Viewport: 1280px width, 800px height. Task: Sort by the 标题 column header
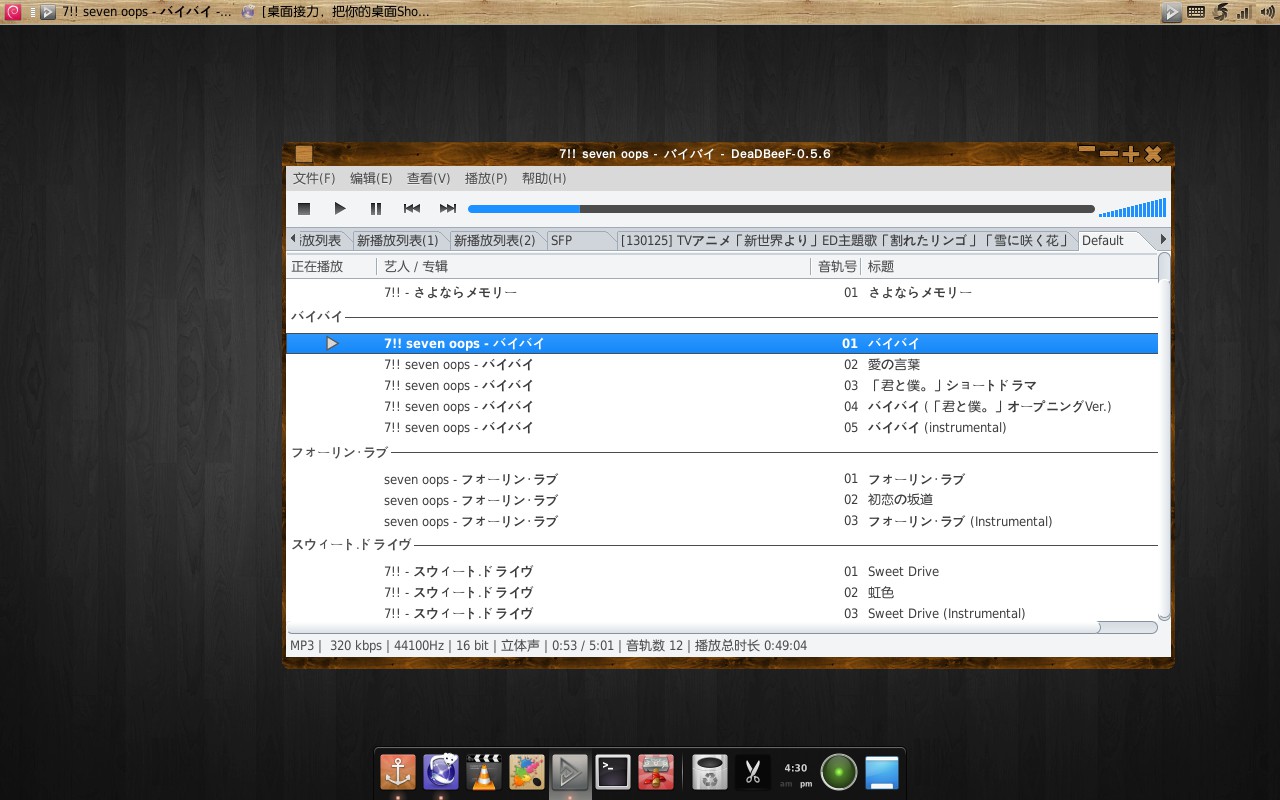point(1010,266)
